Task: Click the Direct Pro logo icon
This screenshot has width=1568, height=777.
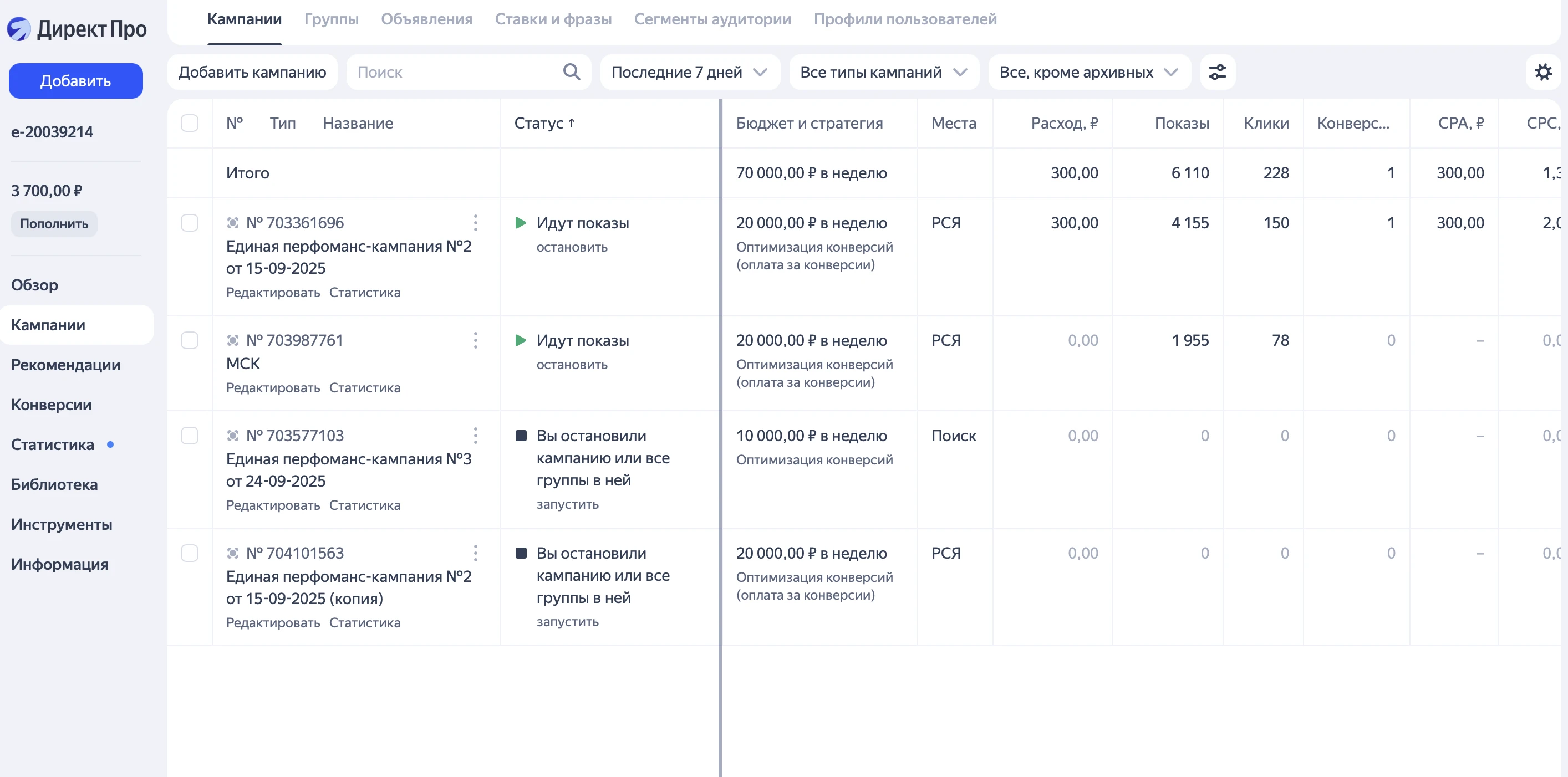Action: pyautogui.click(x=19, y=29)
